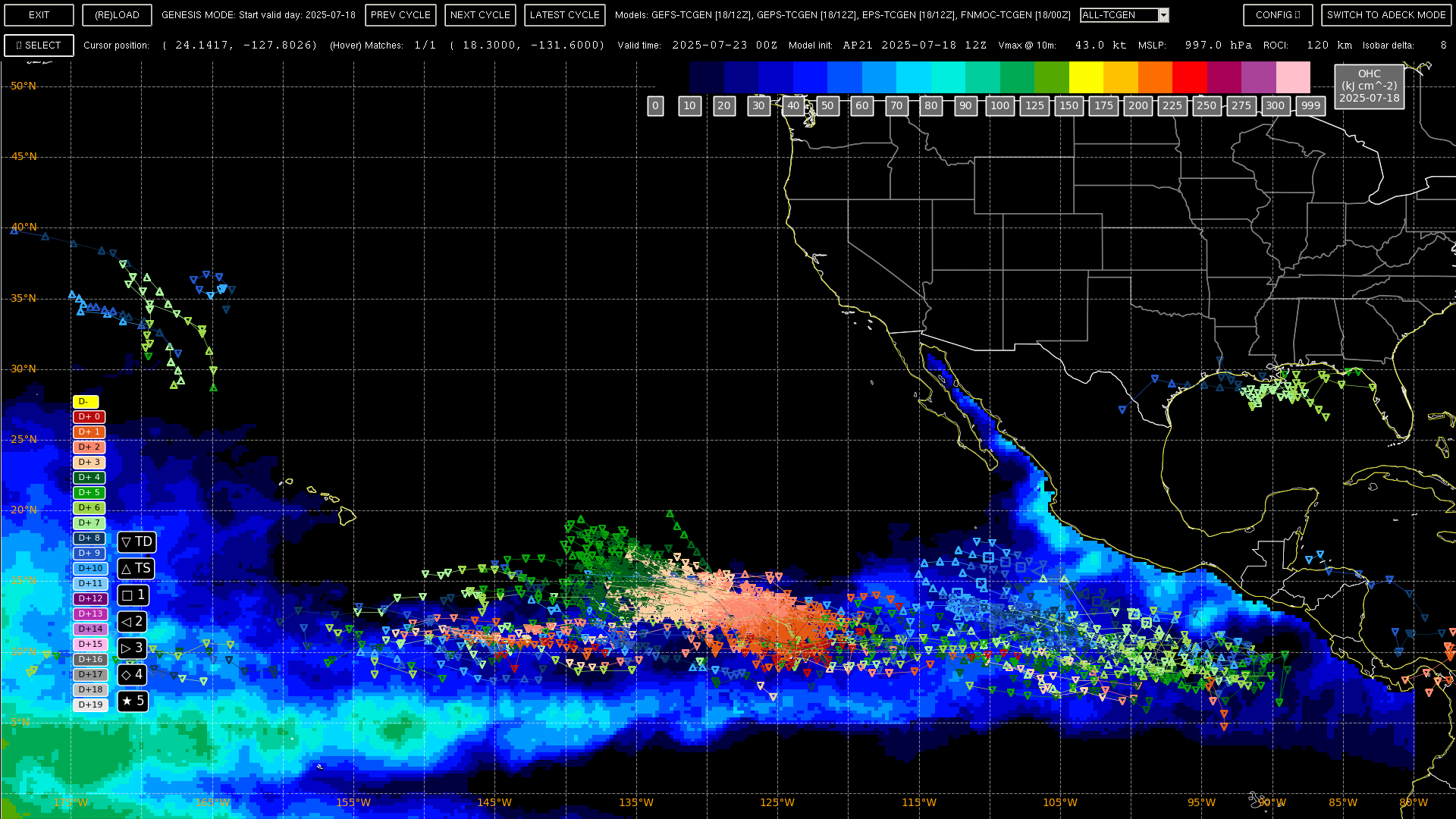Click the category 1 square marker
This screenshot has height=819, width=1456.
pos(127,595)
